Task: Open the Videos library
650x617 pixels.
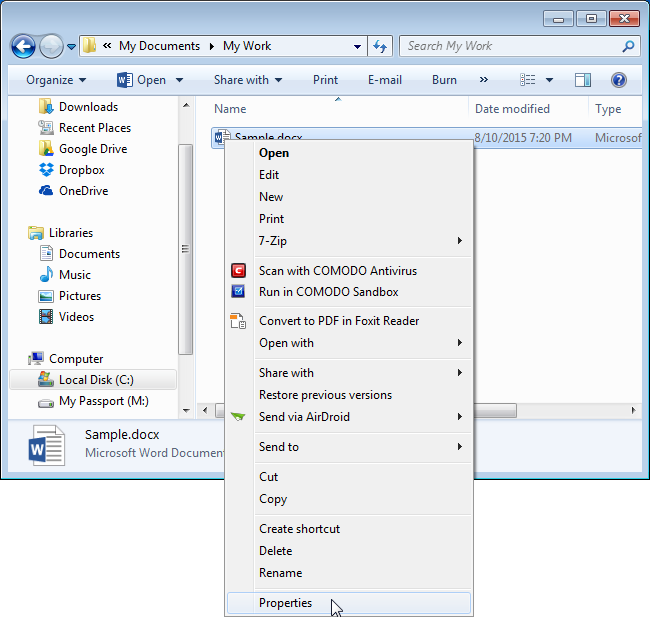Action: pos(66,317)
